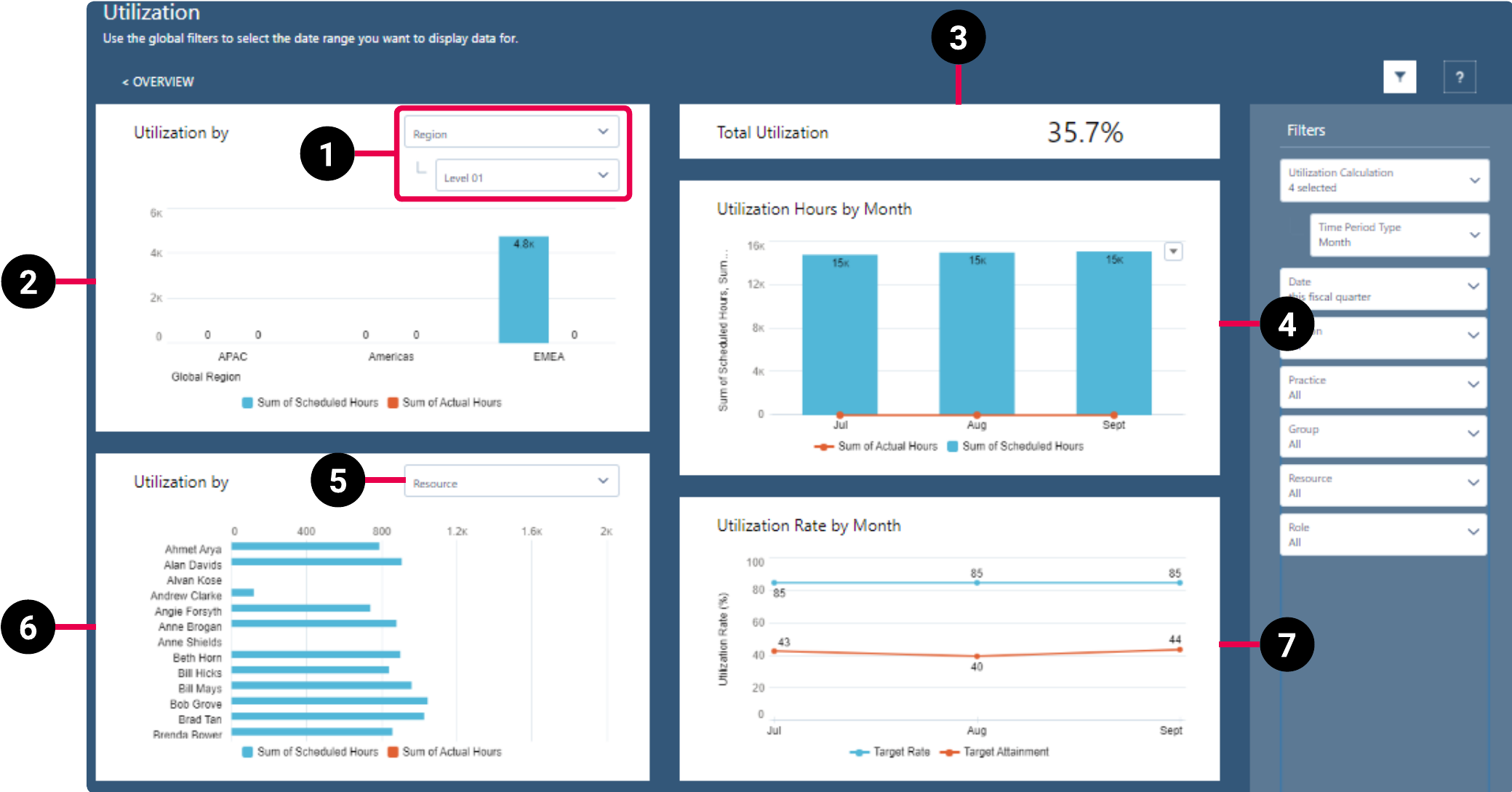Open the Resource dimension dropdown
1512x792 pixels.
point(511,481)
